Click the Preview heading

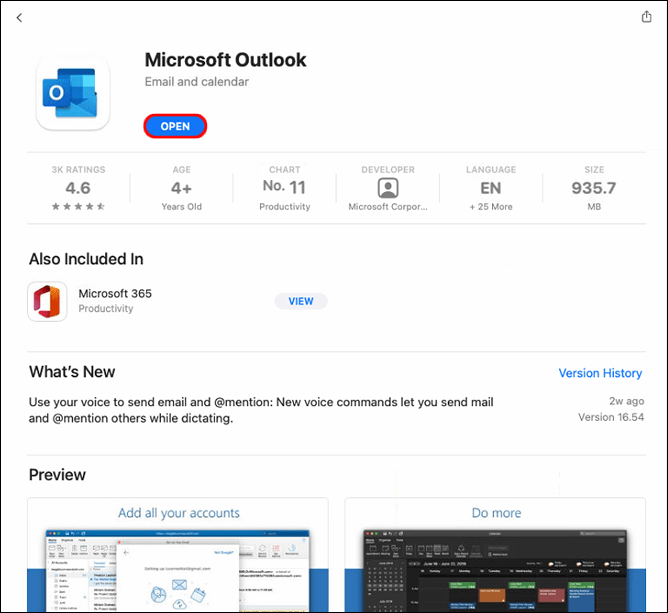click(58, 475)
